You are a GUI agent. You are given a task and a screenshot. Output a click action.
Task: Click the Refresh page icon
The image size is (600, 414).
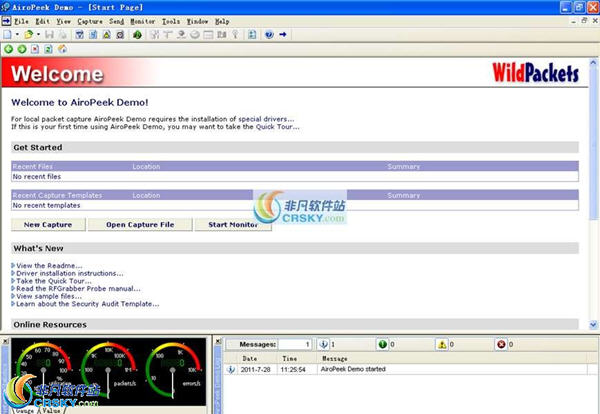(48, 49)
